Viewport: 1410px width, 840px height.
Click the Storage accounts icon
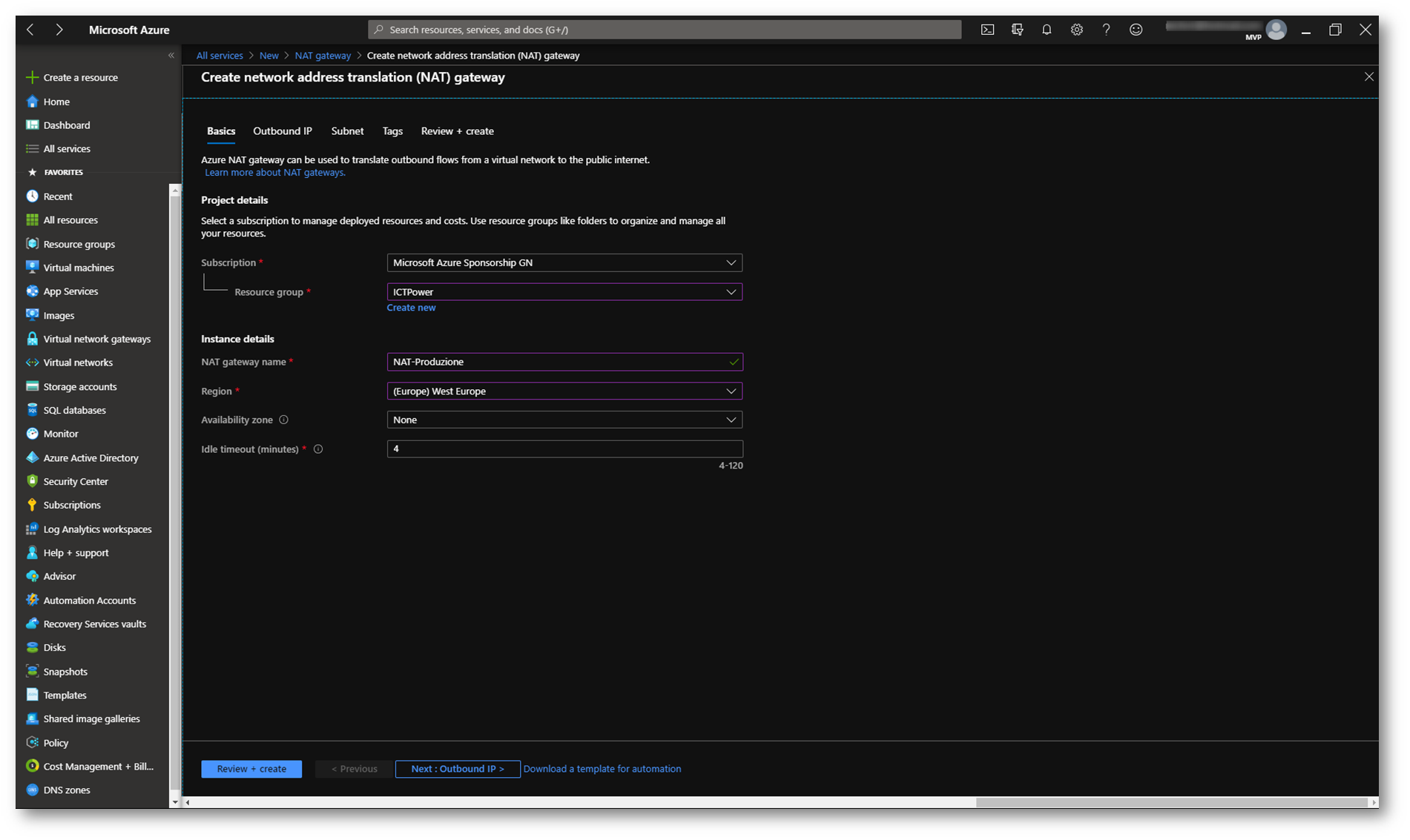(x=32, y=386)
